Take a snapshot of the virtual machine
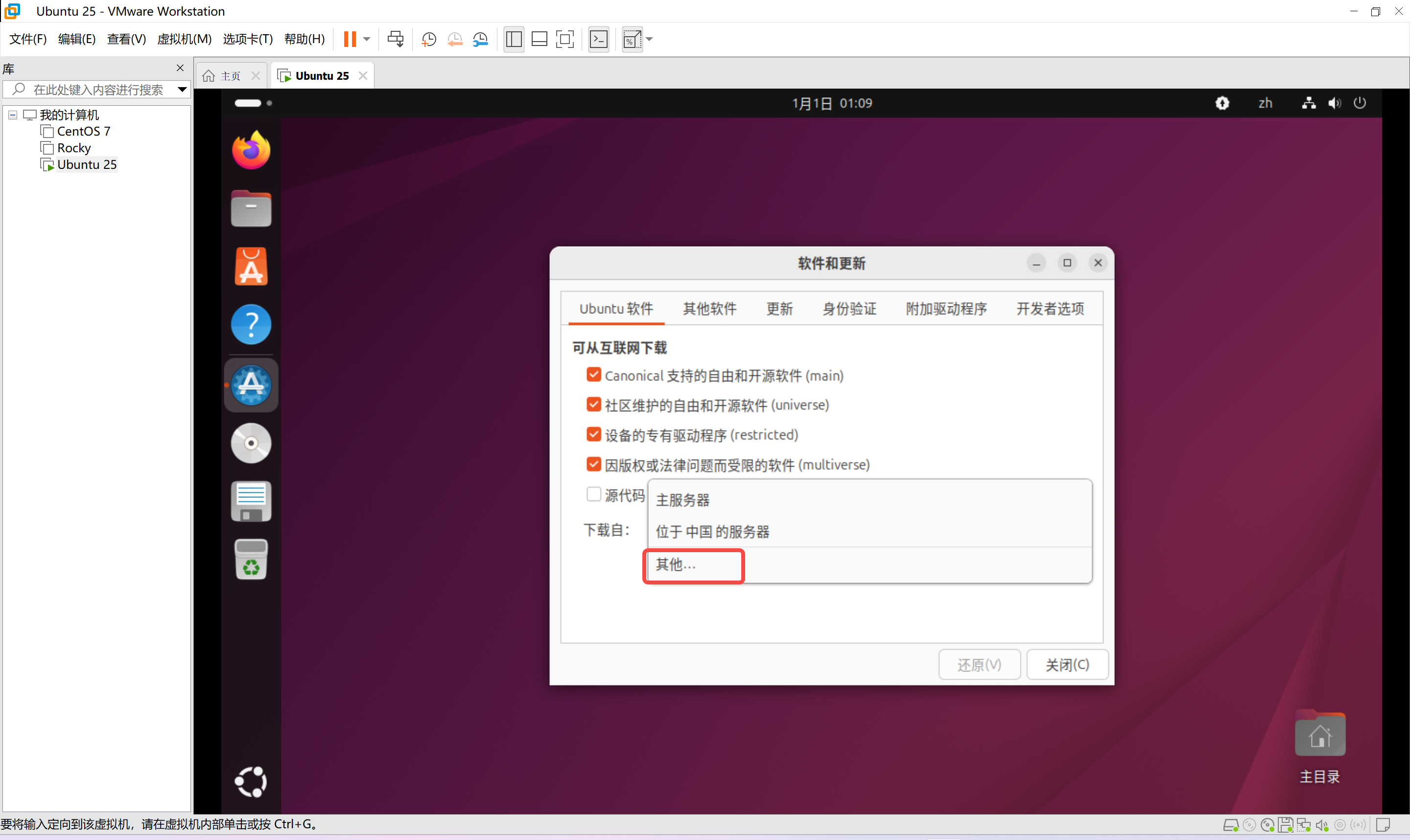 (x=429, y=39)
